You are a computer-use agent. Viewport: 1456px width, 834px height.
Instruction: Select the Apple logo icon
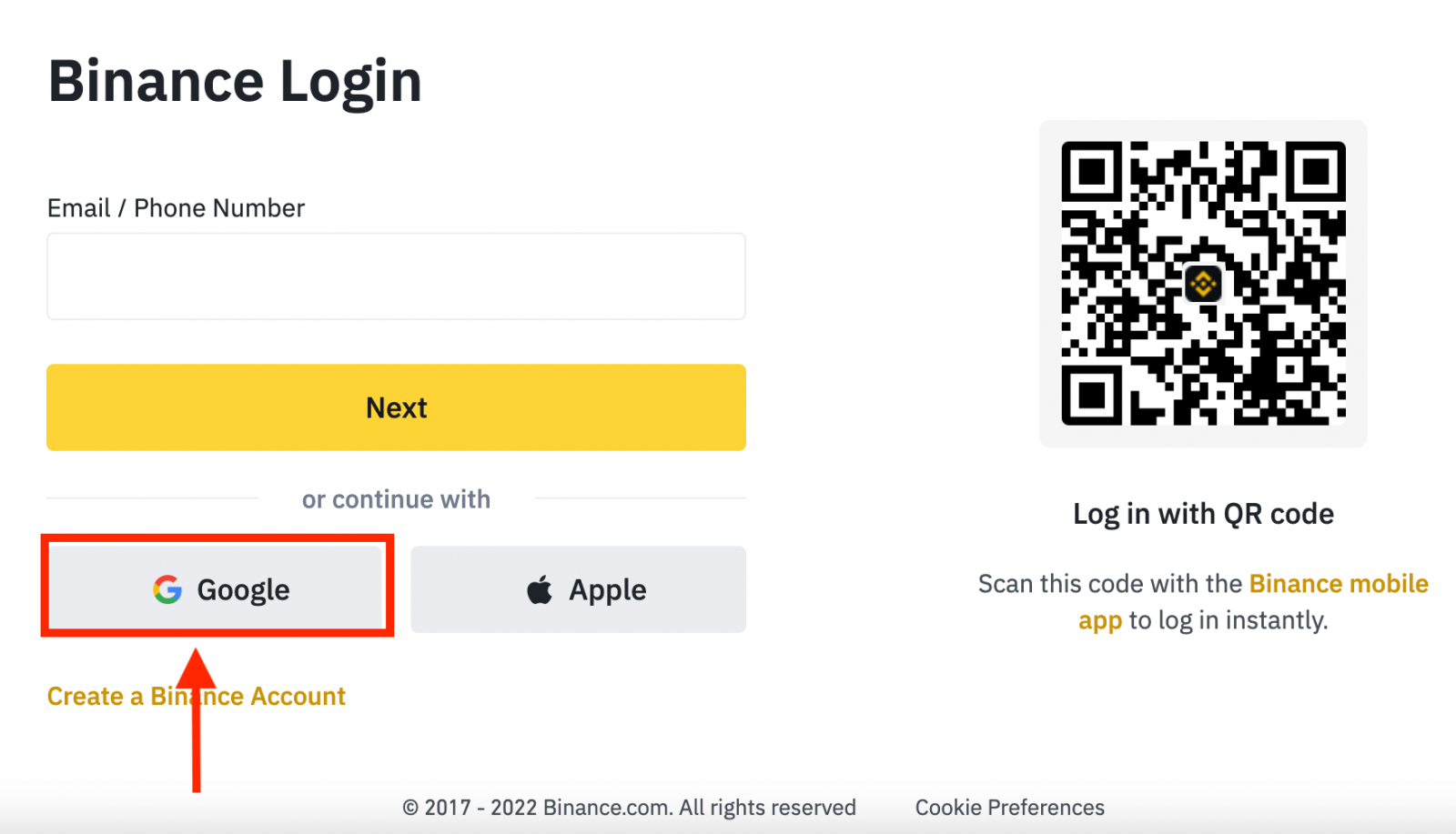pos(539,588)
